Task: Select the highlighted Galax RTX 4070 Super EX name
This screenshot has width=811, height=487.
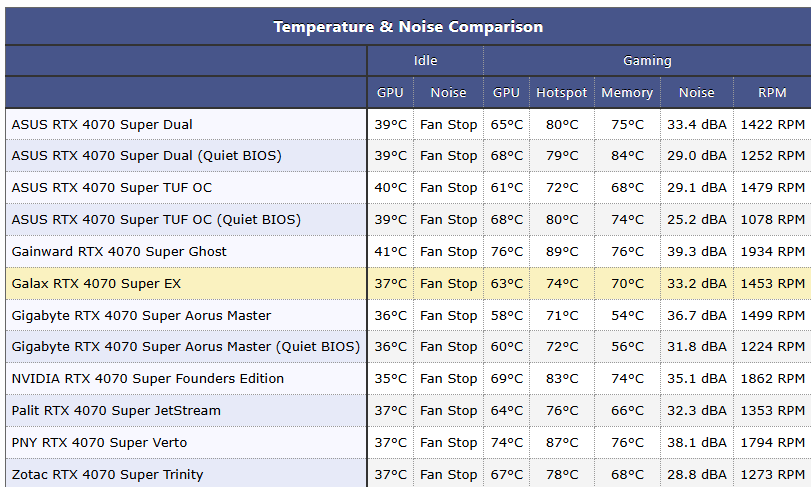Action: pyautogui.click(x=97, y=283)
